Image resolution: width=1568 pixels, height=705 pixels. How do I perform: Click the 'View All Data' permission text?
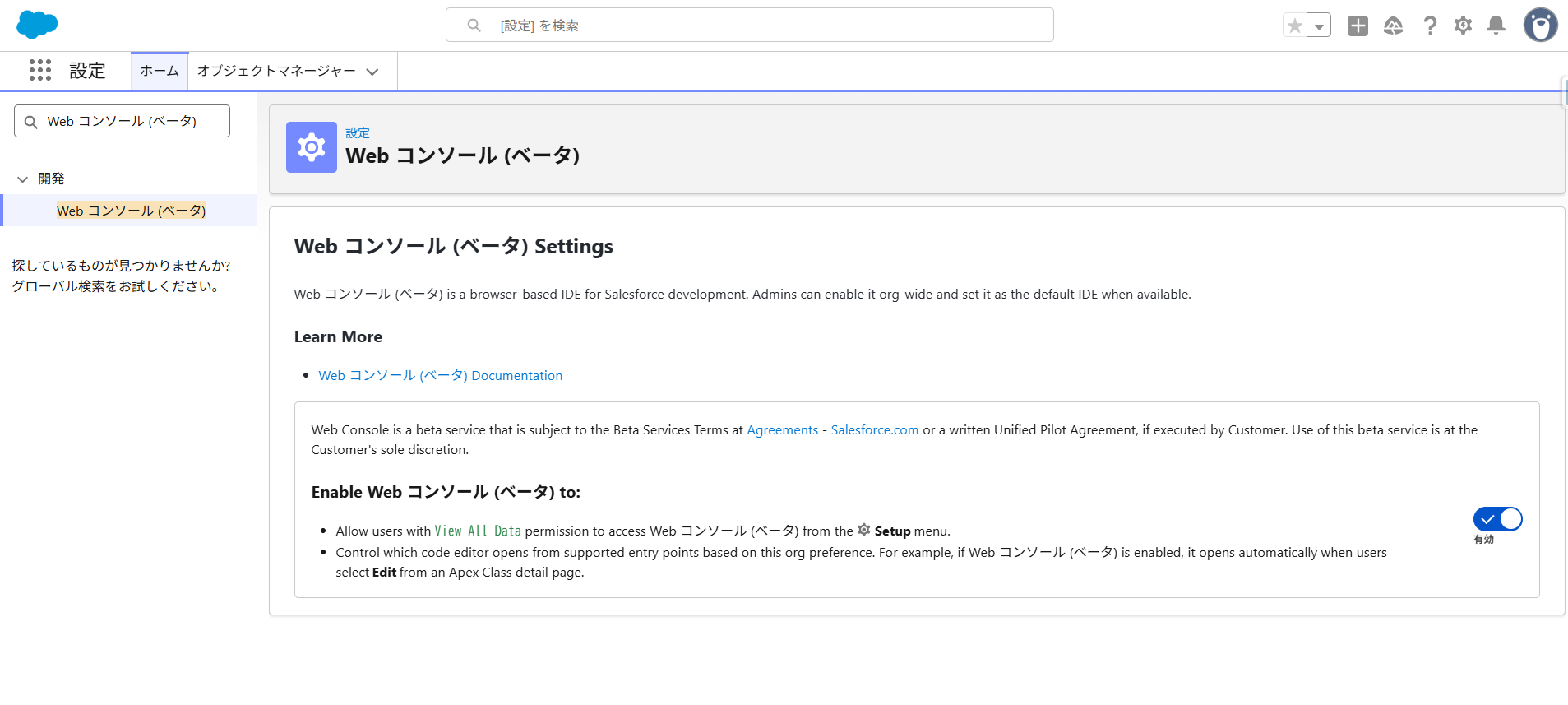click(x=478, y=531)
